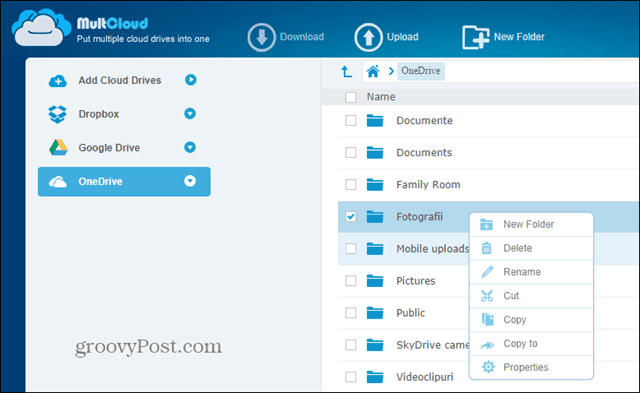
Task: Check the Mobile uploads checkbox
Action: coord(351,249)
